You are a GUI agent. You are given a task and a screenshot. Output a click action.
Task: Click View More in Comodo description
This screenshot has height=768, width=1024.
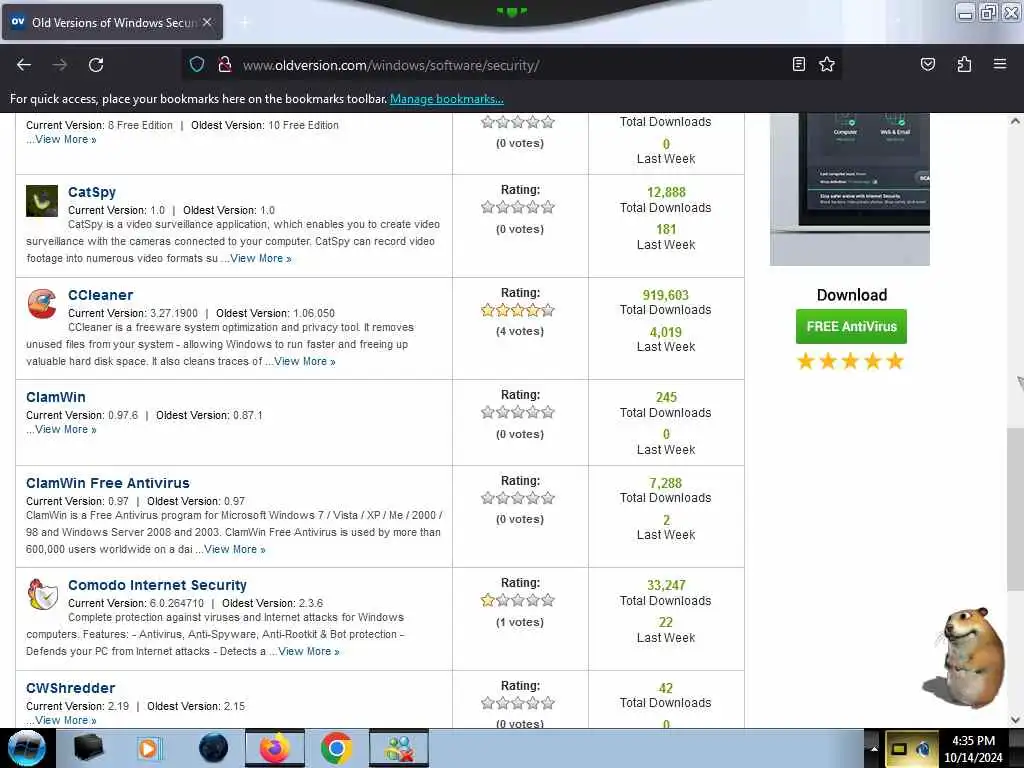click(308, 652)
